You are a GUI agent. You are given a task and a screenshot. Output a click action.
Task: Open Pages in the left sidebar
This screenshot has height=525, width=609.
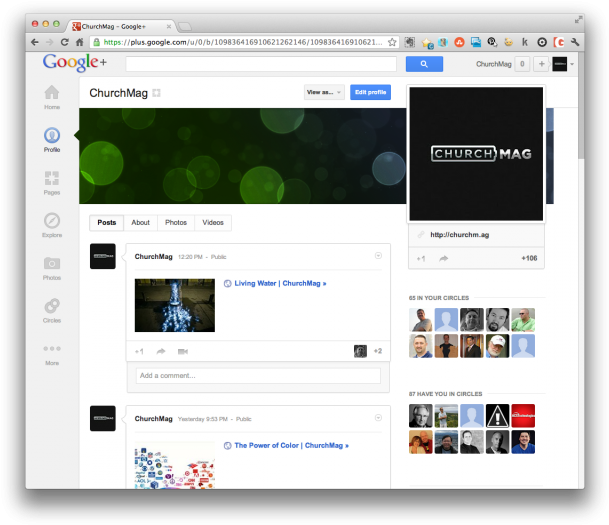click(52, 182)
